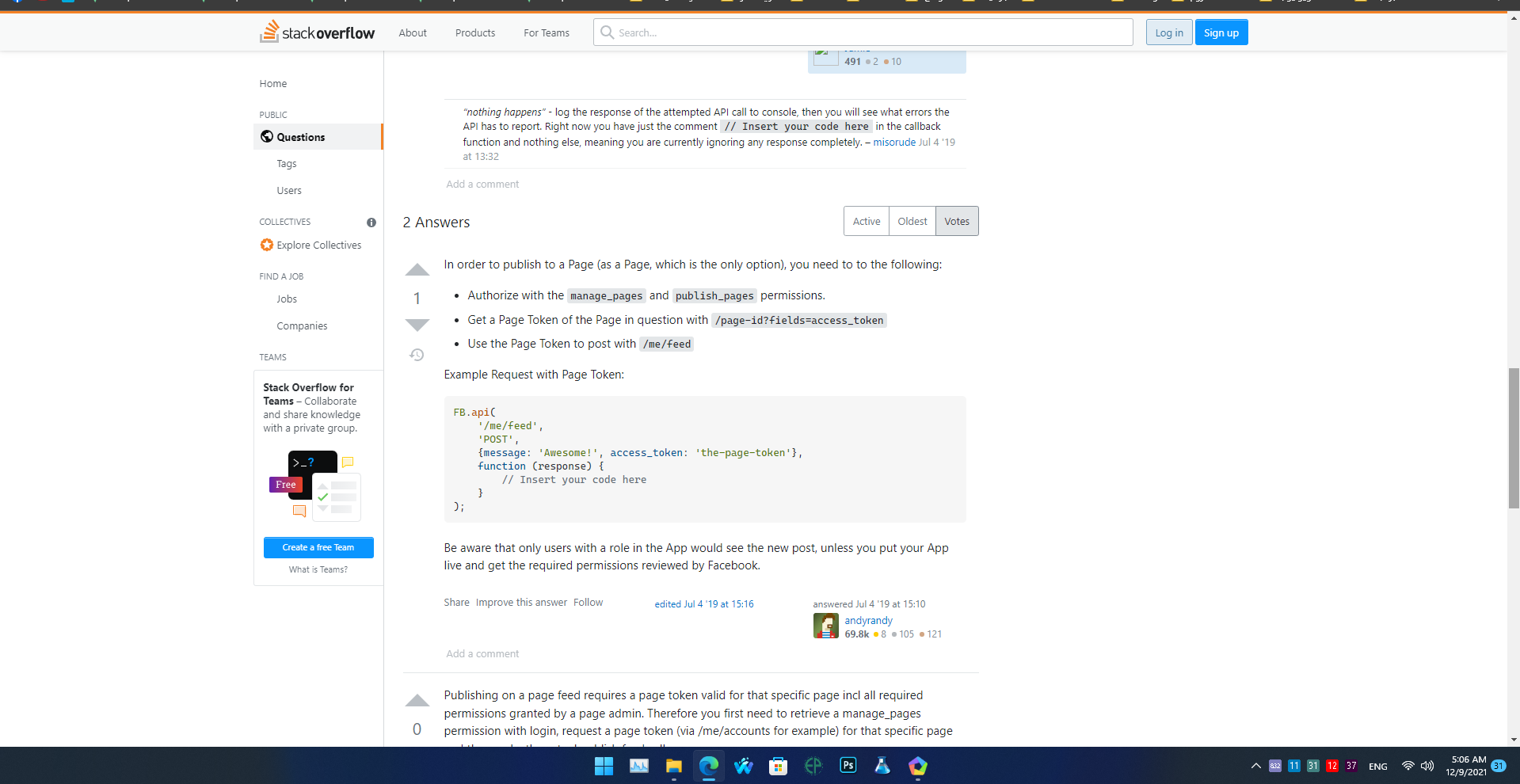The height and width of the screenshot is (784, 1520).
Task: Open the notification count badge
Action: (1499, 766)
